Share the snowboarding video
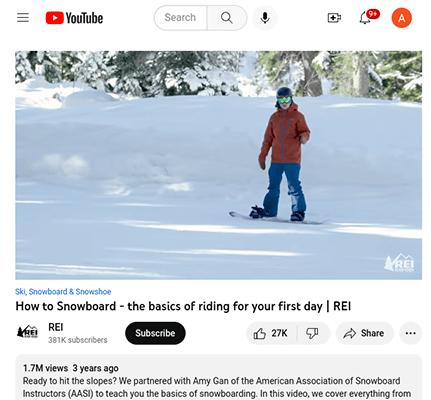 (x=365, y=333)
